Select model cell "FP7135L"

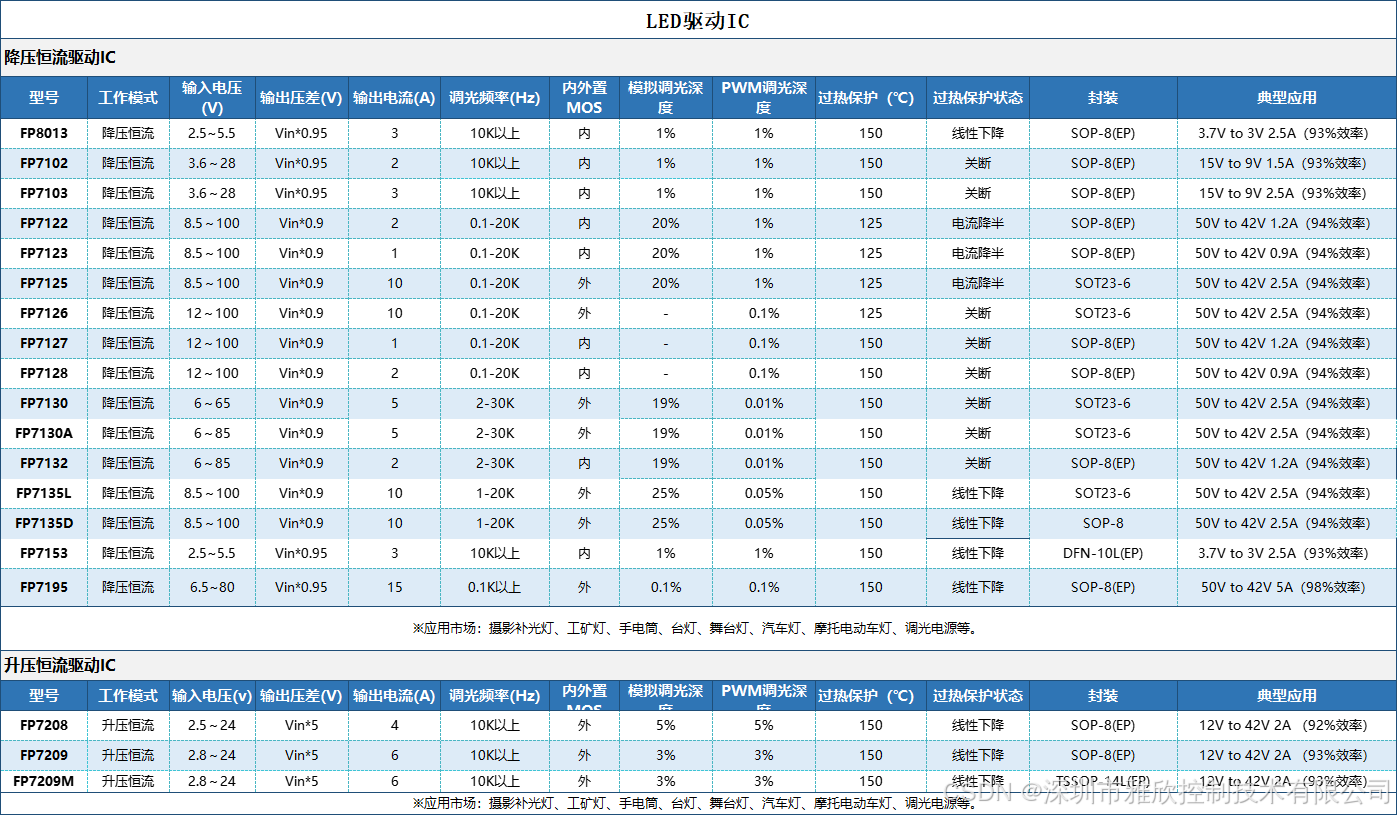pos(44,493)
